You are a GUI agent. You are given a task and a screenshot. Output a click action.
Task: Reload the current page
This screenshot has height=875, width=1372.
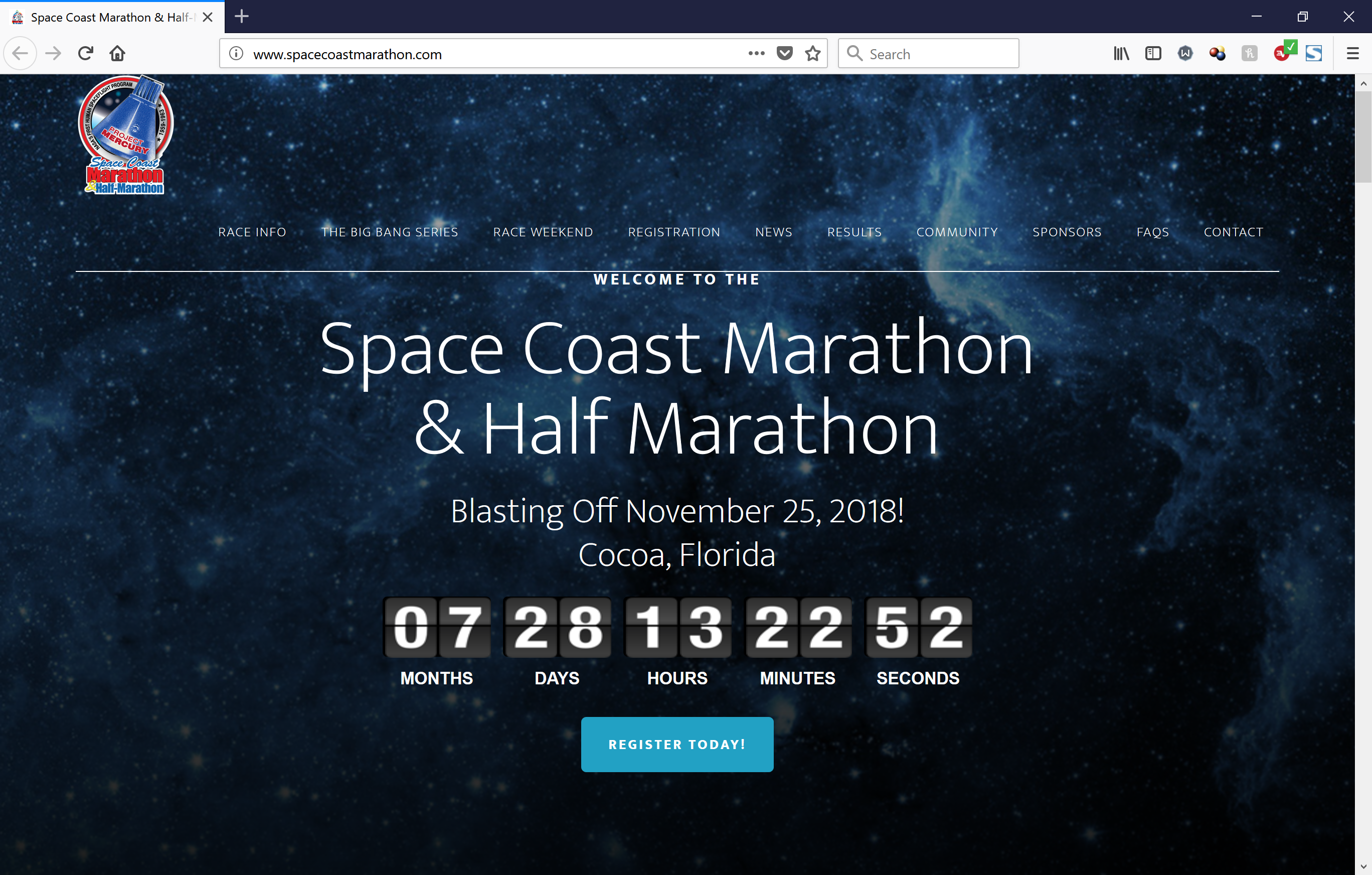85,54
